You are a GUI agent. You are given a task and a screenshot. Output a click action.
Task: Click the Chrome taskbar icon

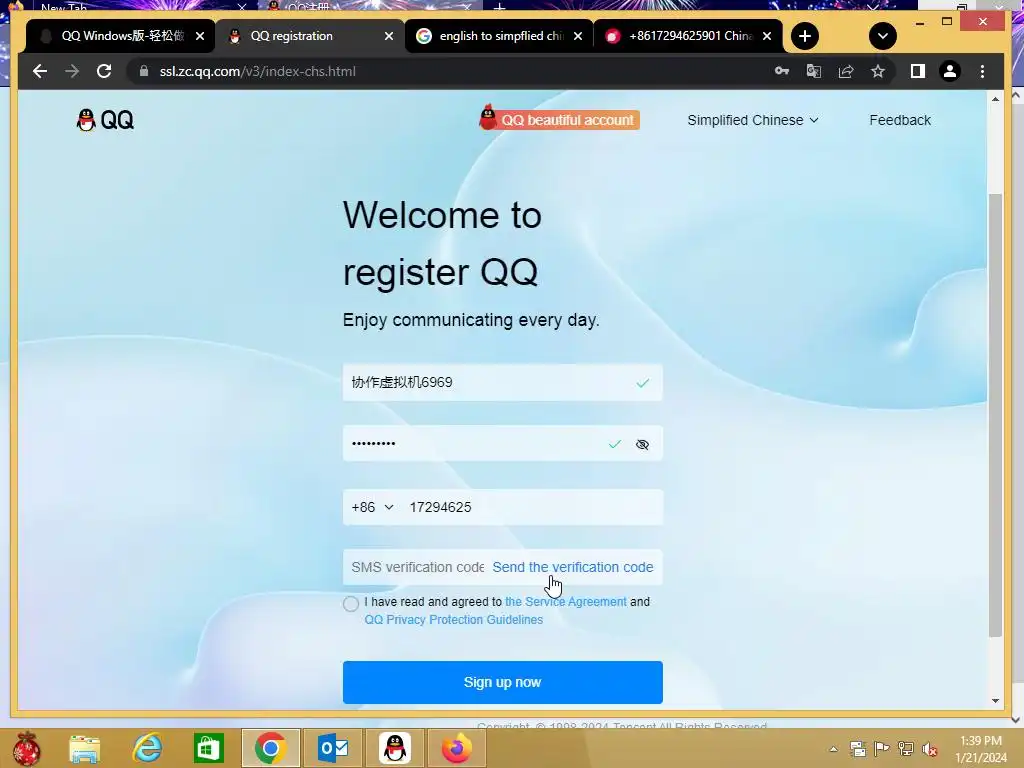tap(270, 748)
